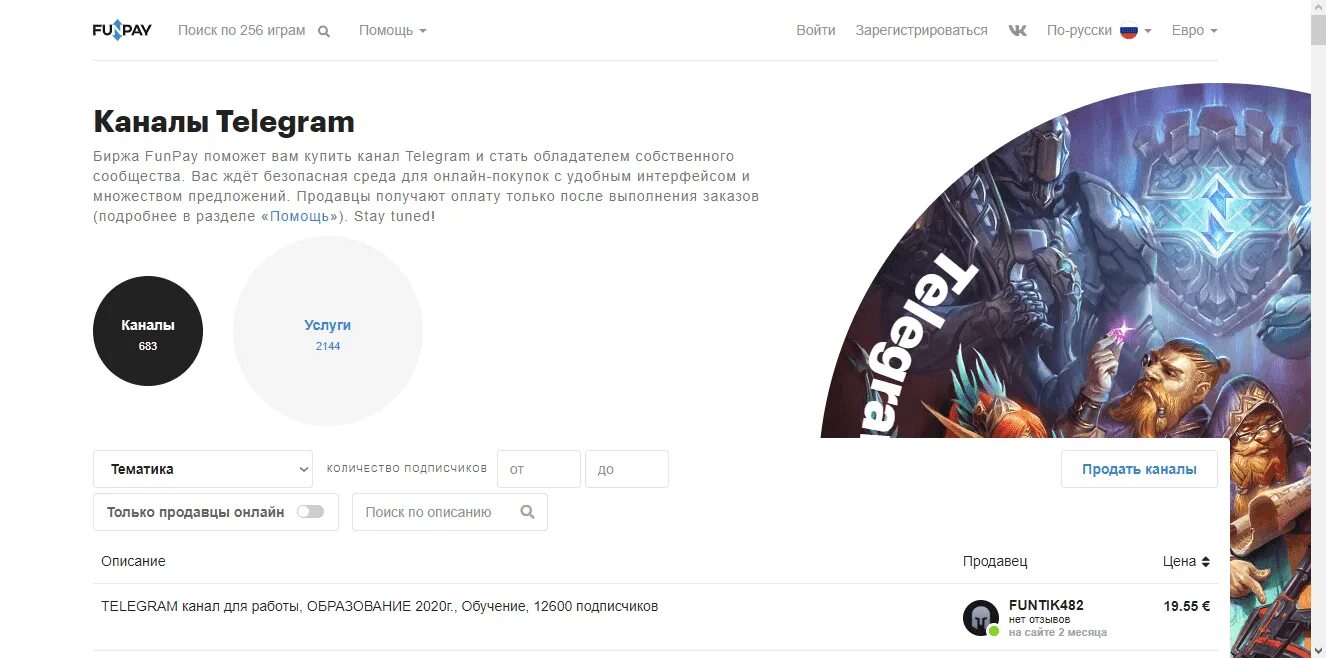Image resolution: width=1326 pixels, height=658 pixels.
Task: Click the FunPay logo
Action: click(122, 30)
